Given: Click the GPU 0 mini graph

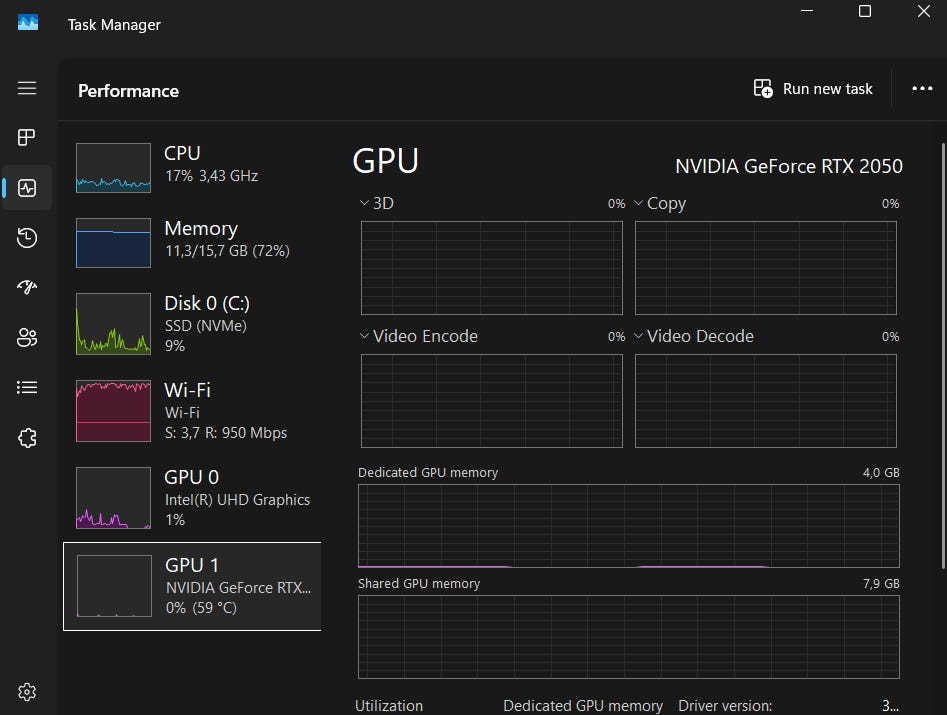Looking at the screenshot, I should (x=113, y=498).
